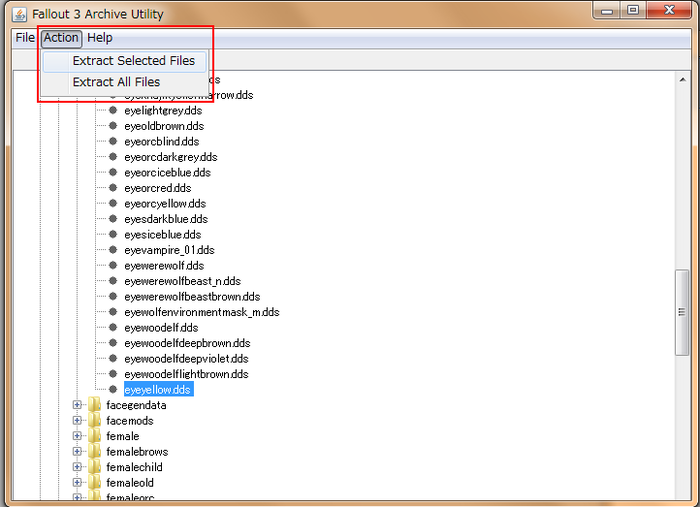Viewport: 700px width, 507px height.
Task: Select eyeorcblind.dds file
Action: click(x=162, y=142)
